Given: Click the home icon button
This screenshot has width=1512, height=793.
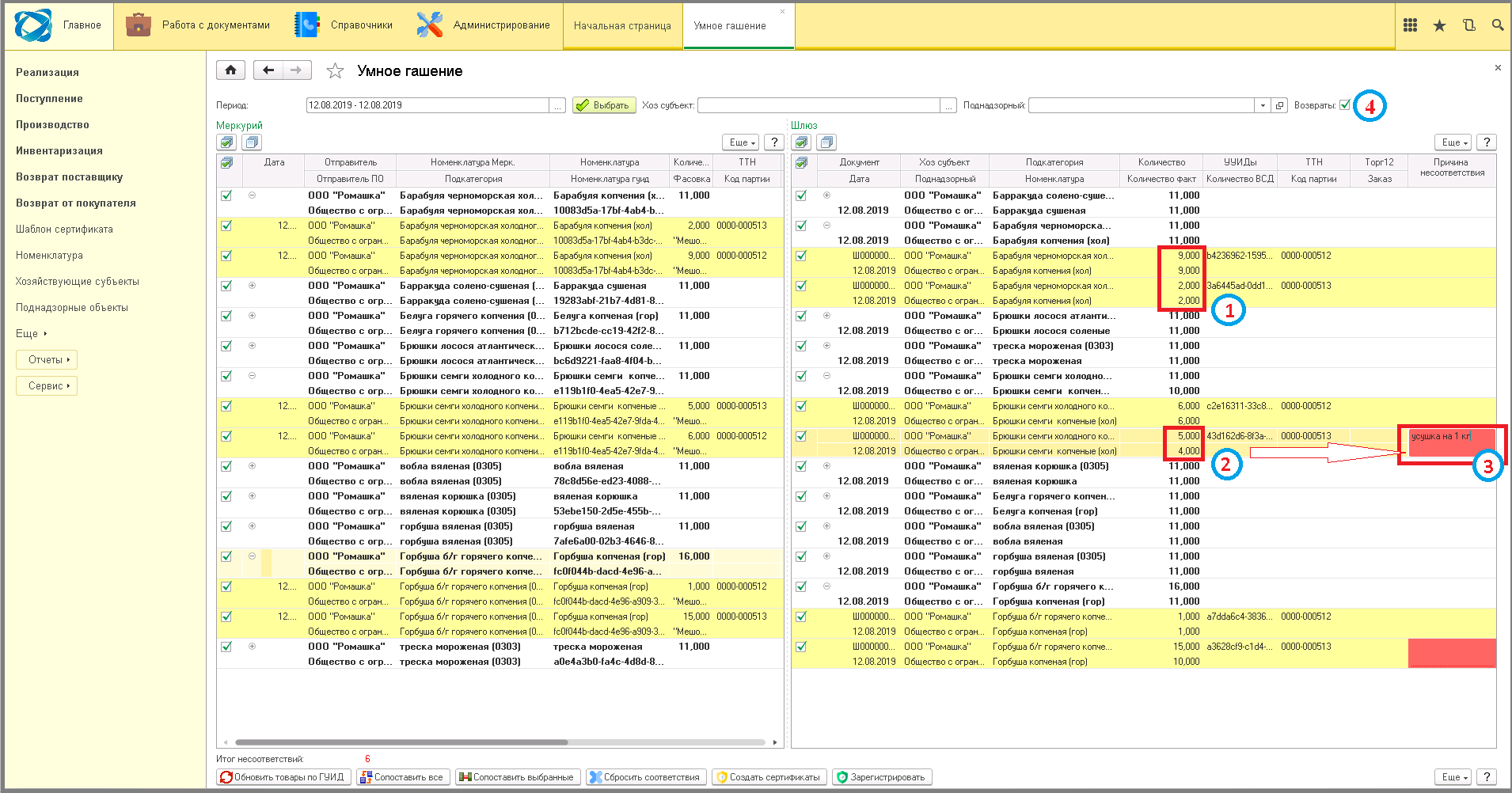Looking at the screenshot, I should tap(230, 70).
